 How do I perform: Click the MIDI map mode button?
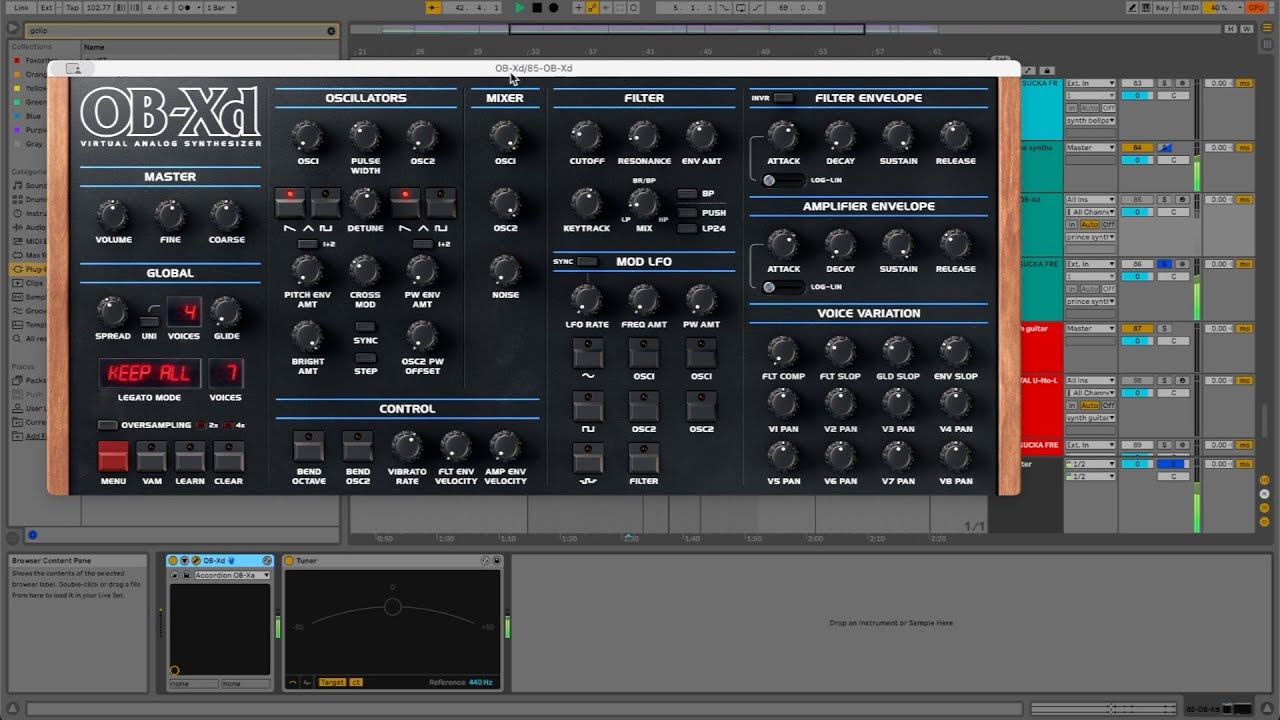click(x=1189, y=8)
